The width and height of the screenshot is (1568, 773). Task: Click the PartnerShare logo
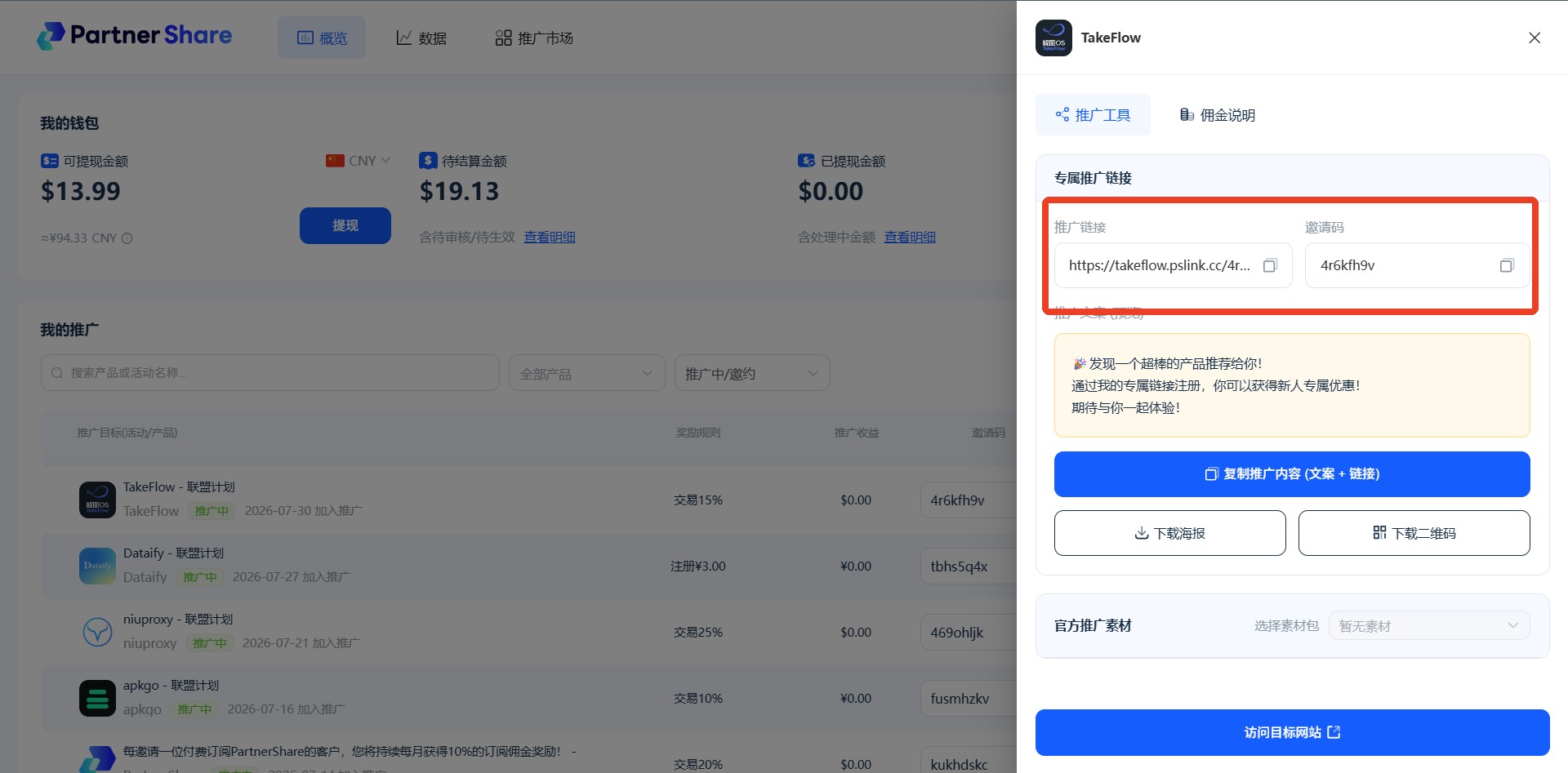point(135,35)
